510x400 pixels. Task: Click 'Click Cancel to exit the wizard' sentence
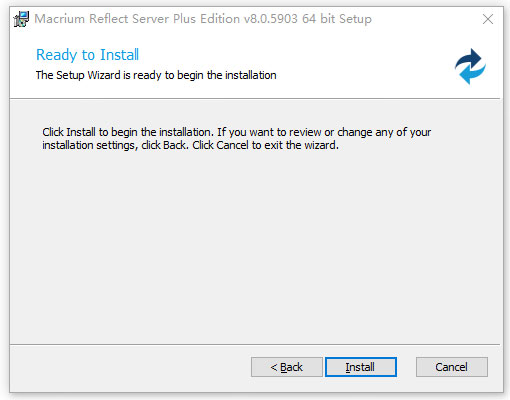pyautogui.click(x=265, y=145)
